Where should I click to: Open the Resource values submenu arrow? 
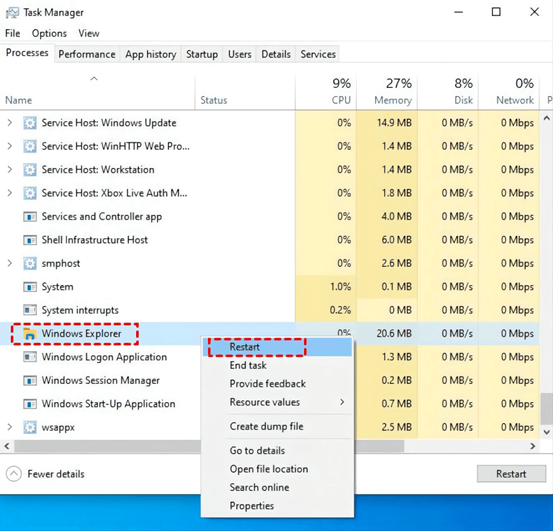pos(342,402)
